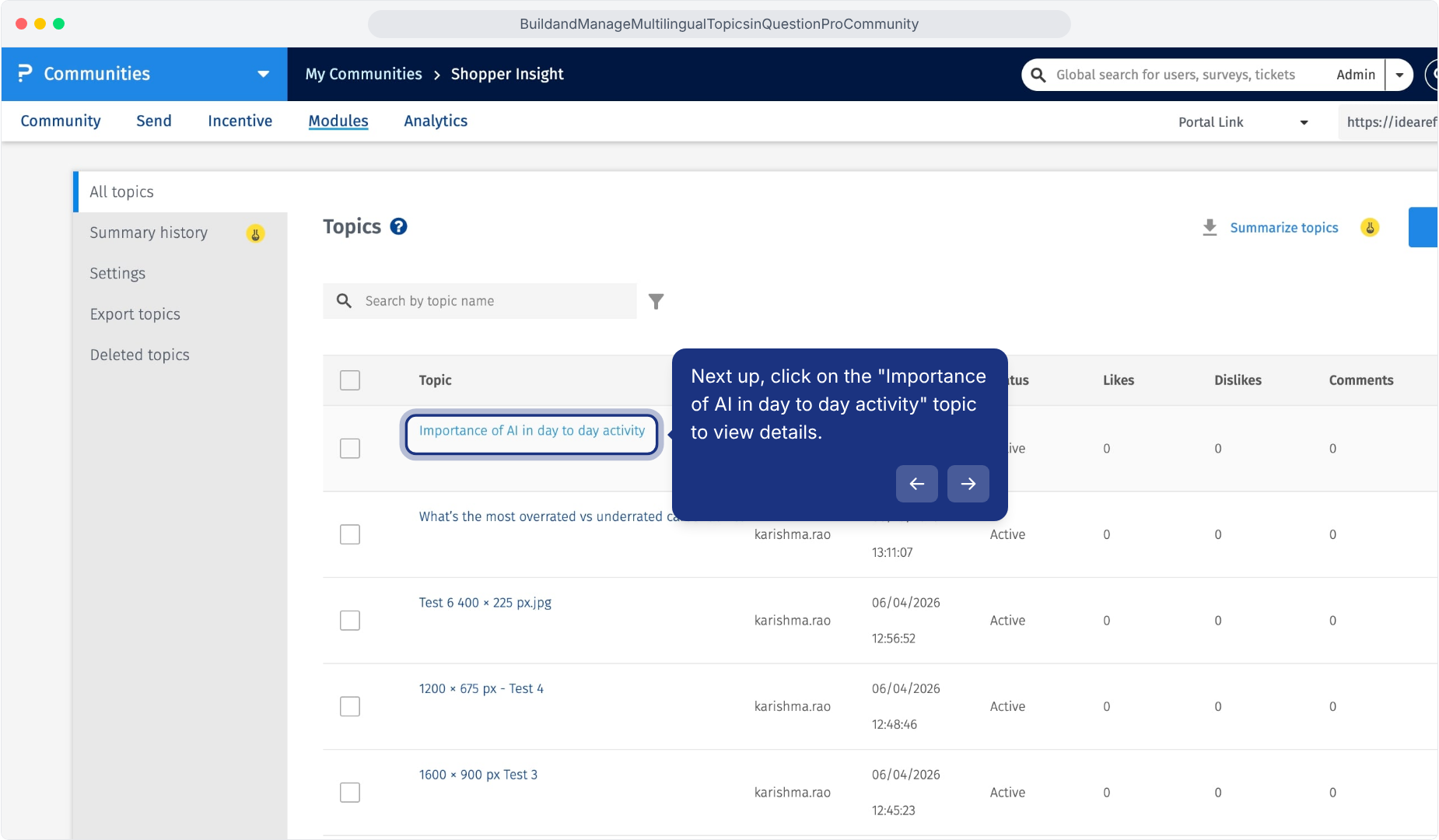This screenshot has width=1439, height=840.
Task: Toggle the select-all topics checkbox
Action: (350, 380)
